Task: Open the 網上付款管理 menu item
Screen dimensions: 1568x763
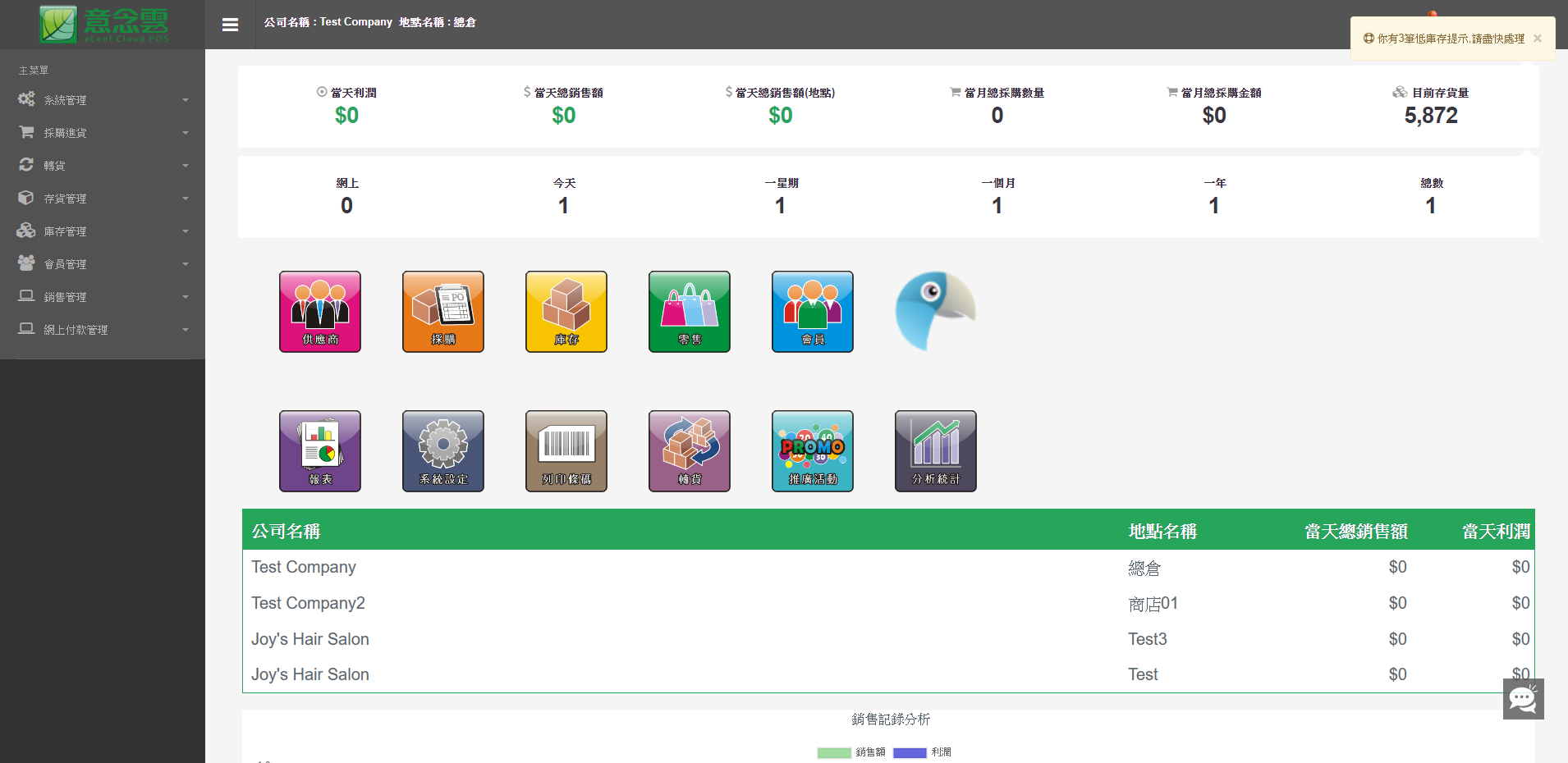Action: (103, 330)
